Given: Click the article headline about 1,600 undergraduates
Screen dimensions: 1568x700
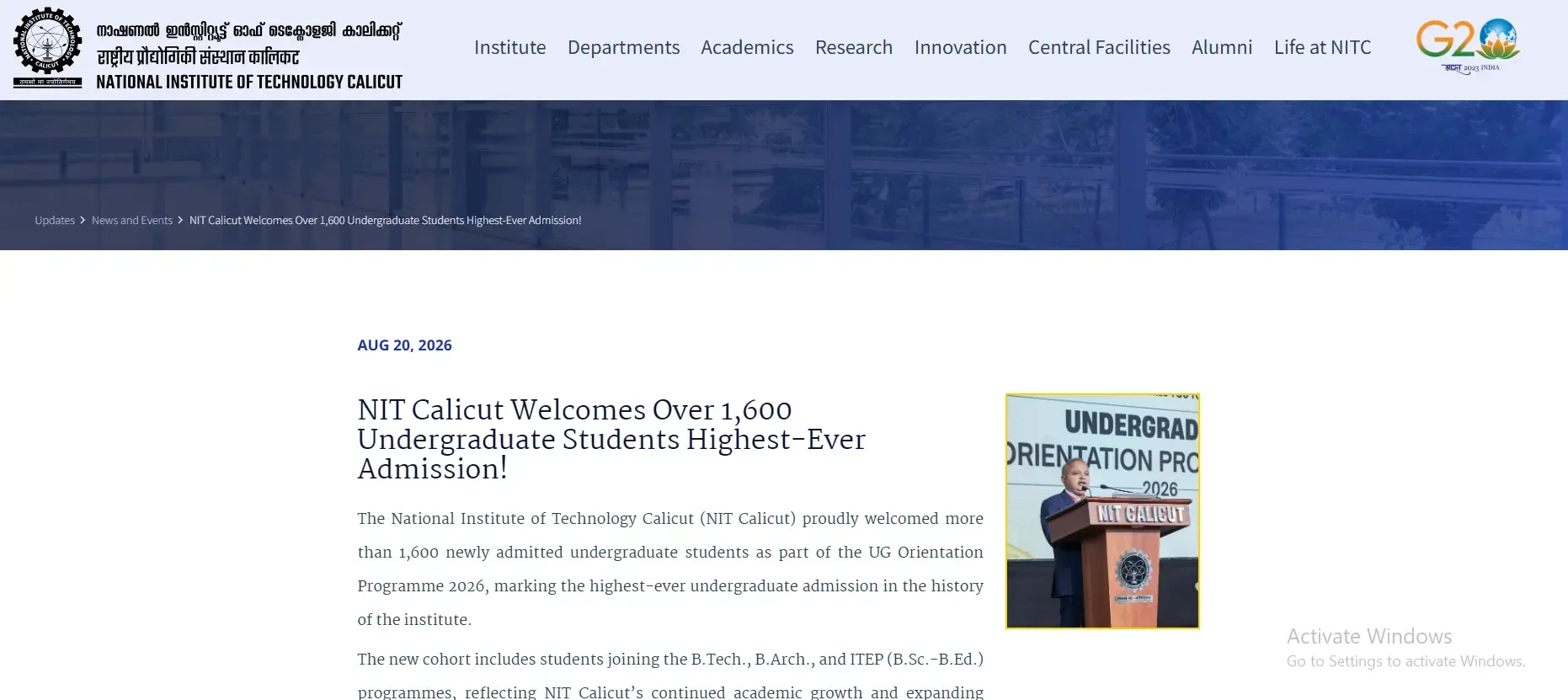Looking at the screenshot, I should click(611, 440).
